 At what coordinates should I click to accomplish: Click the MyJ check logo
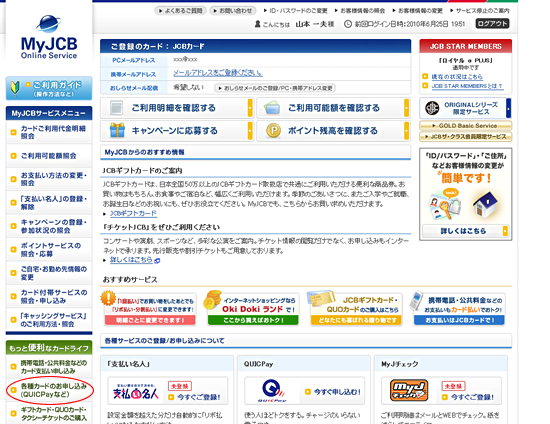tap(409, 390)
